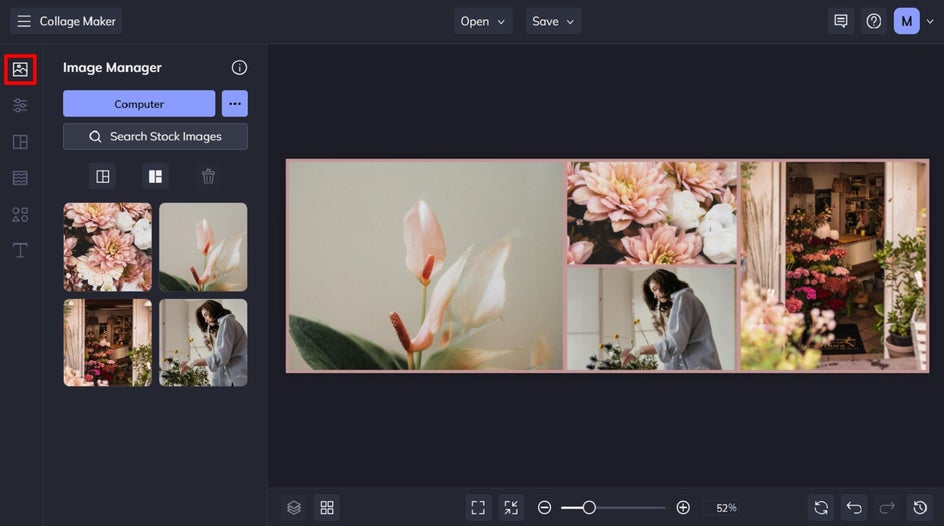Viewport: 944px width, 526px height.
Task: Open the Graphics shapes sidebar tab
Action: click(20, 214)
